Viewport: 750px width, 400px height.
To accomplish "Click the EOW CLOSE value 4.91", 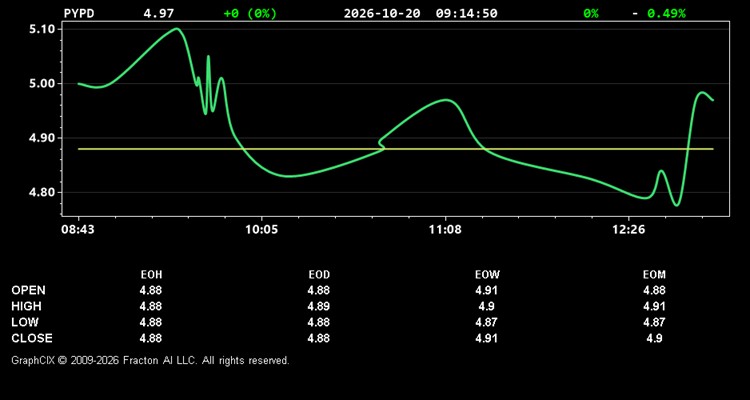I will [487, 338].
